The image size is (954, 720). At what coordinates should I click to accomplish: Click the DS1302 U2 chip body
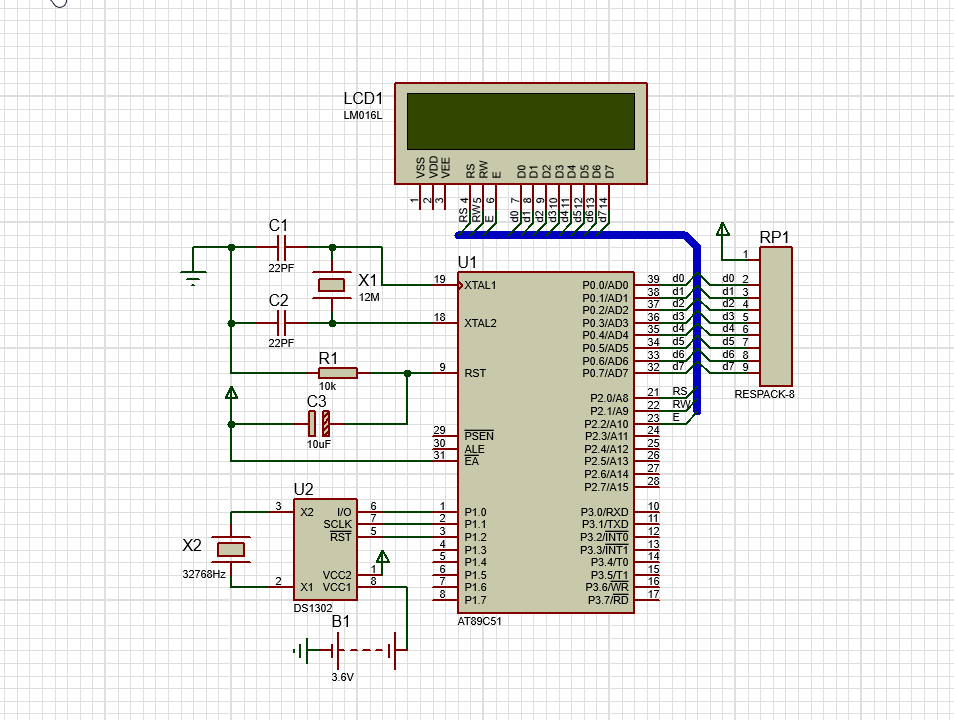(x=326, y=550)
